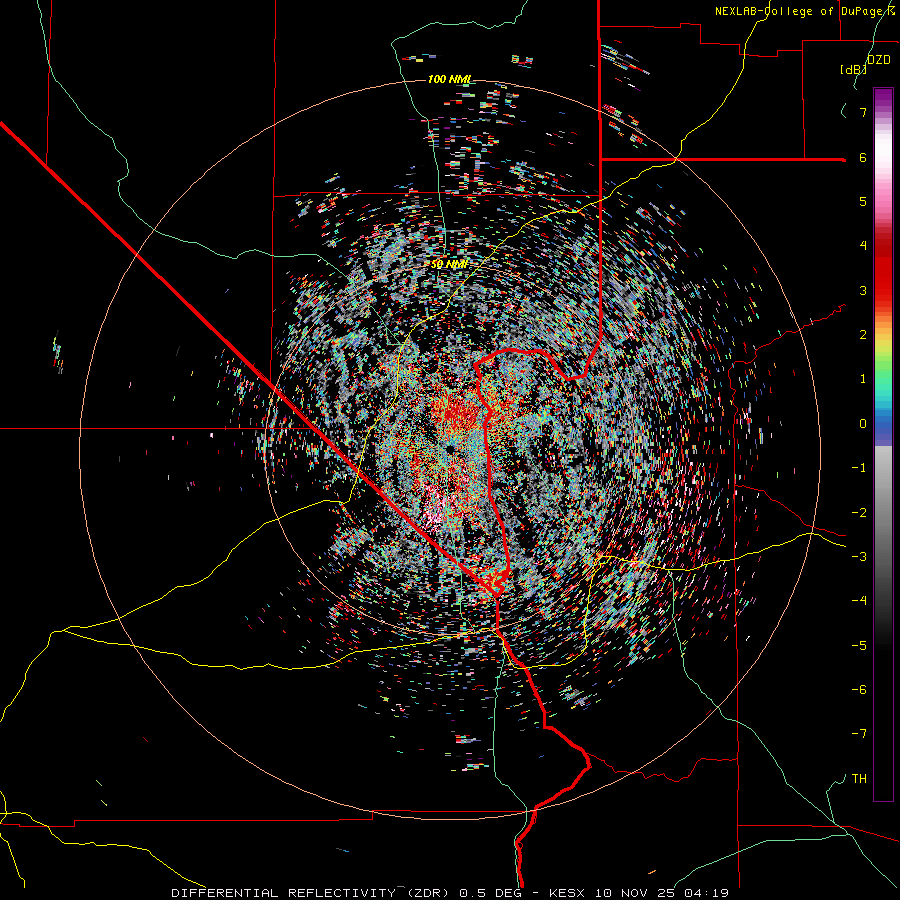The image size is (900, 900).
Task: Click the 7 value on the color scale
Action: coord(863,112)
